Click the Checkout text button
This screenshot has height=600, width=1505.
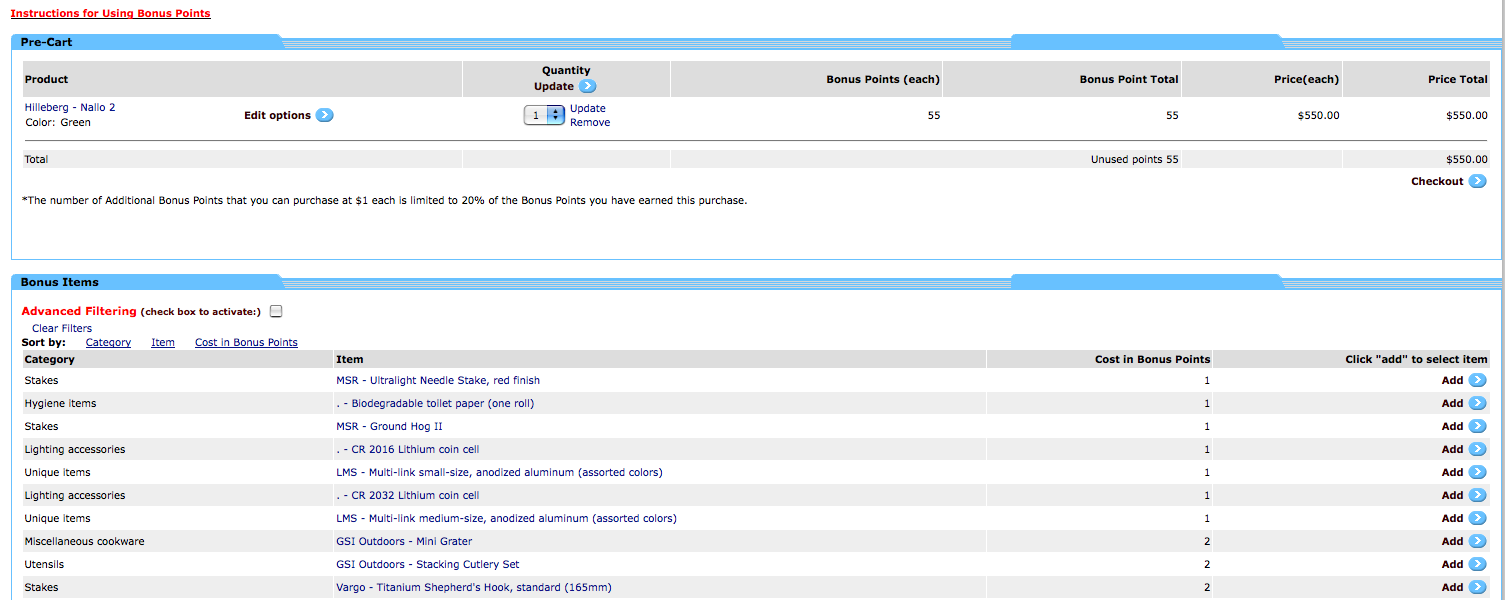pyautogui.click(x=1437, y=181)
